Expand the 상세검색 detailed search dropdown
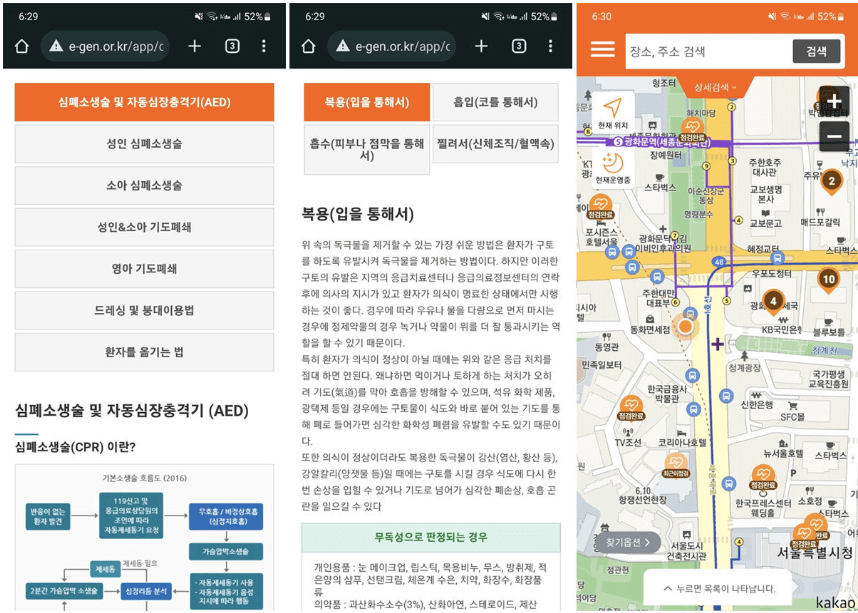The height and width of the screenshot is (613, 858). [713, 87]
